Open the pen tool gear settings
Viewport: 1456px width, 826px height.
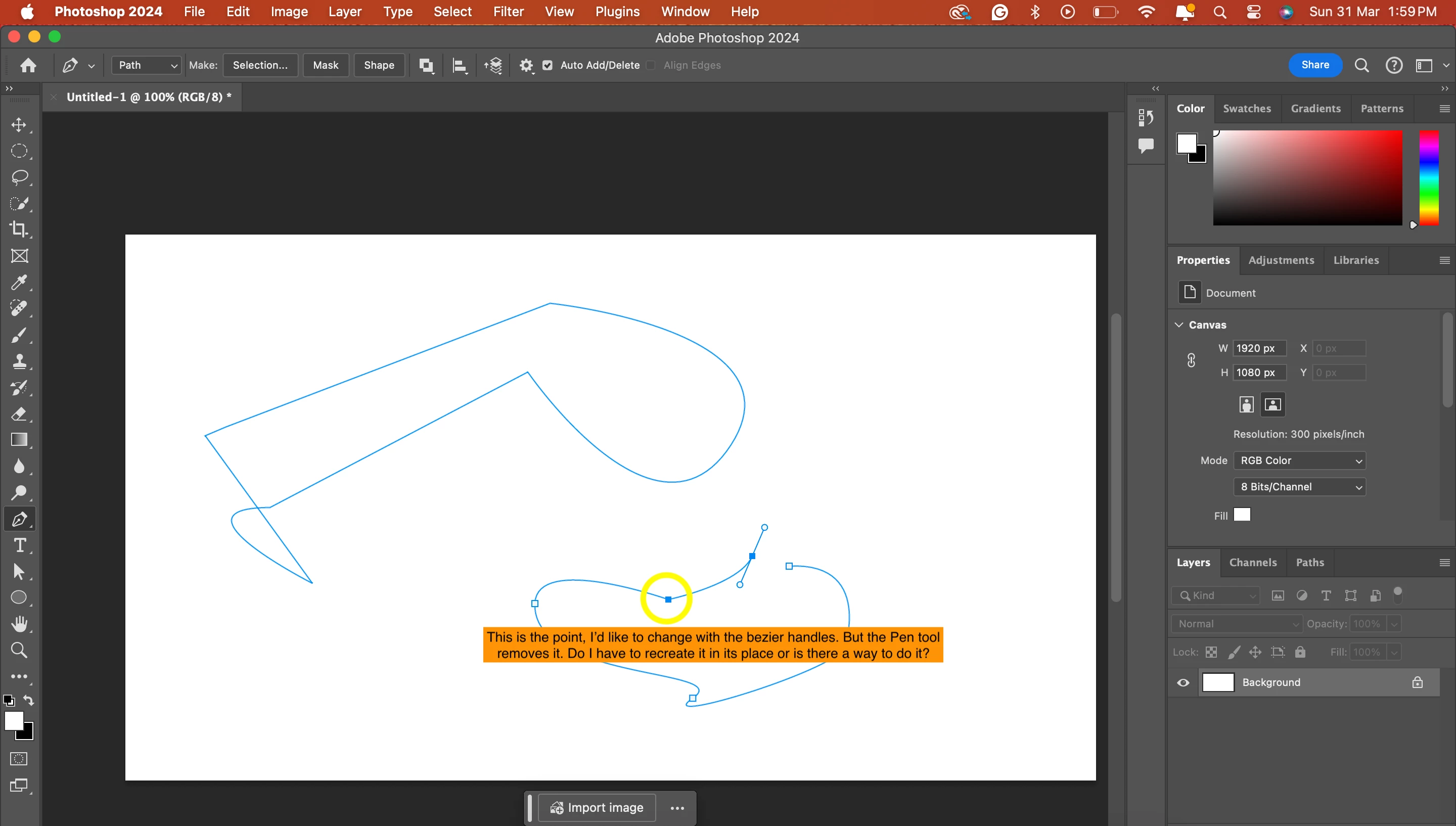click(x=526, y=65)
